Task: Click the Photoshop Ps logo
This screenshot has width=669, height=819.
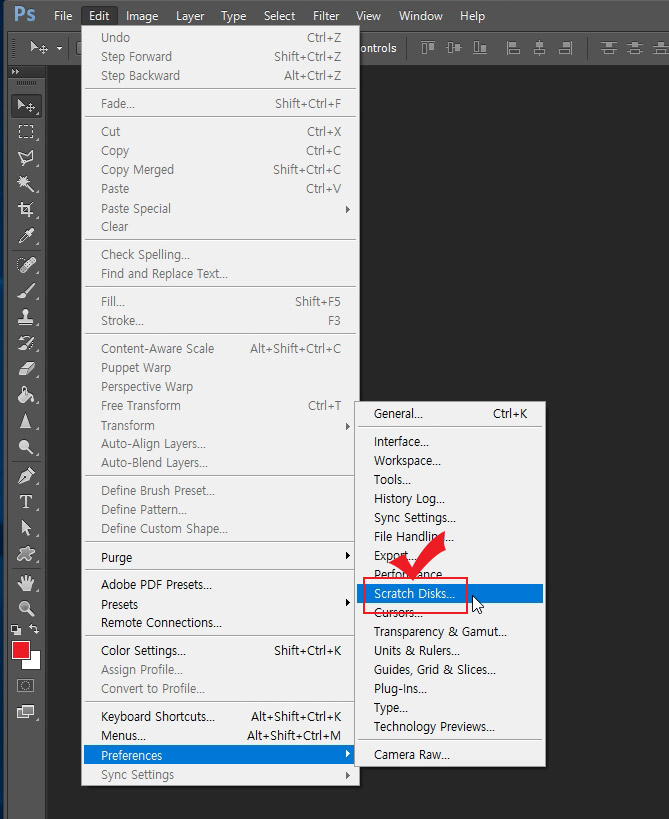Action: pos(25,14)
